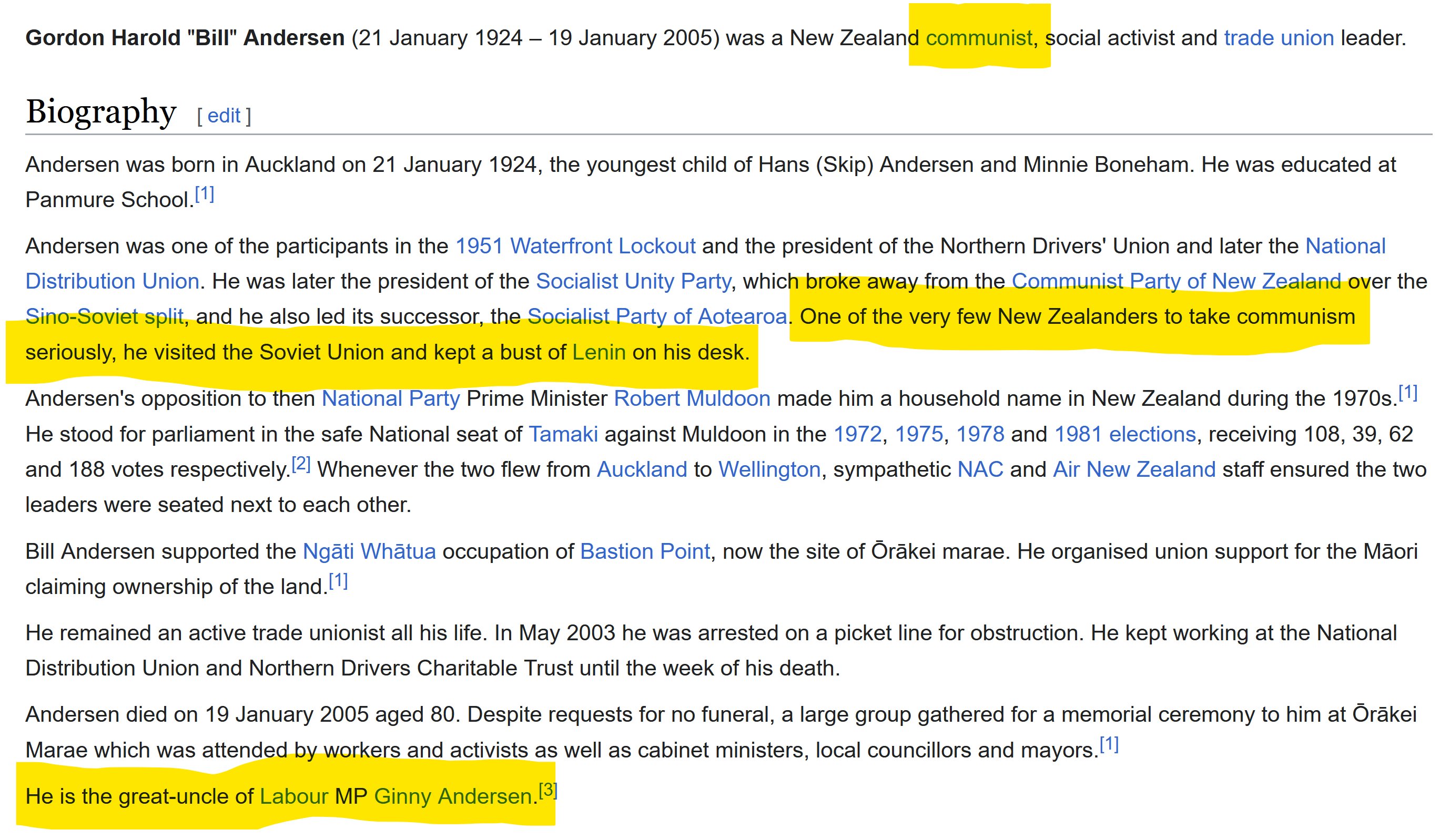Open the 'communist' link in the intro

[979, 38]
